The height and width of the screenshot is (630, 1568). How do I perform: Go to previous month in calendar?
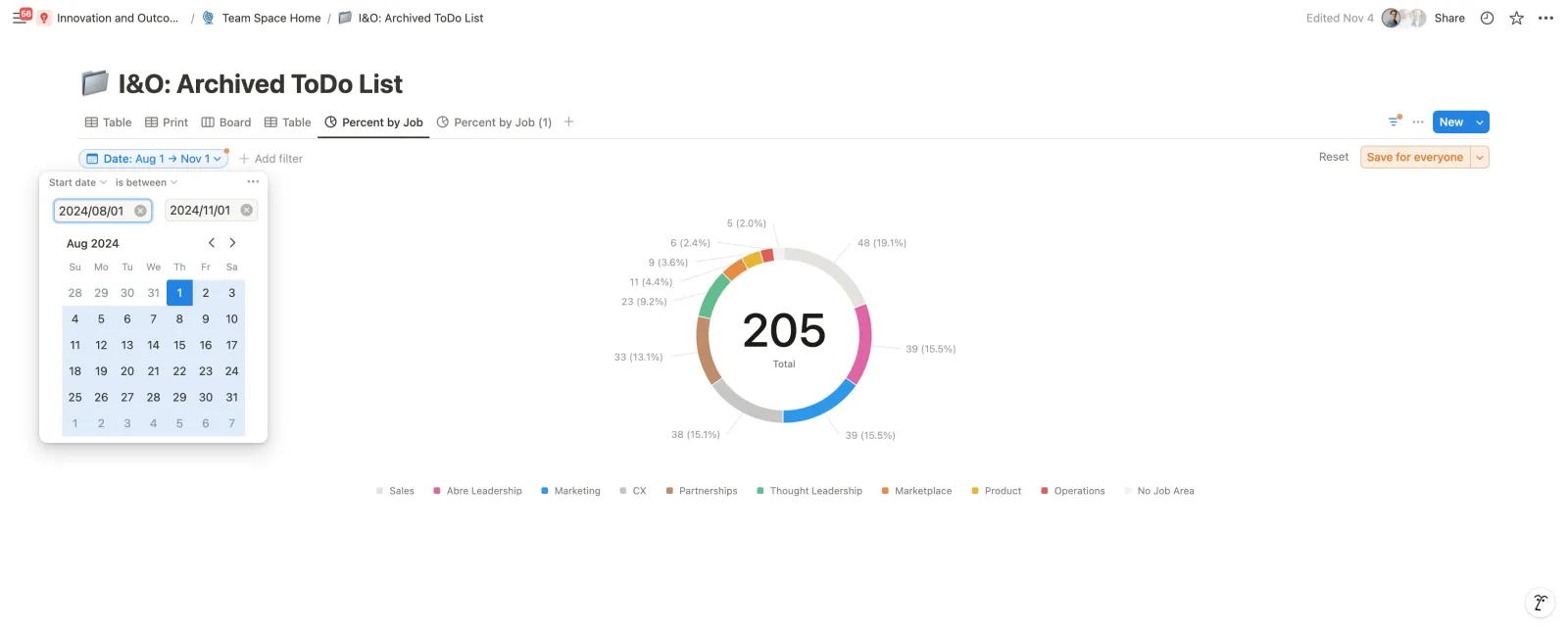coord(211,243)
